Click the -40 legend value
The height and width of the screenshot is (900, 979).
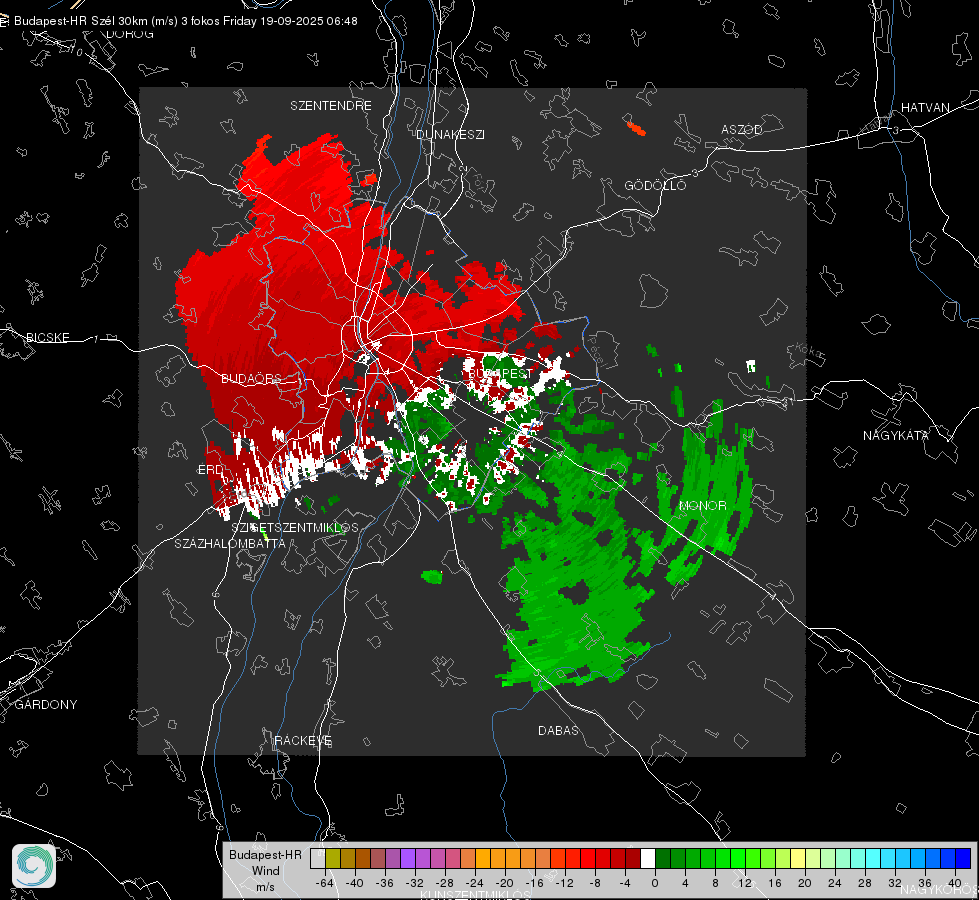[355, 883]
